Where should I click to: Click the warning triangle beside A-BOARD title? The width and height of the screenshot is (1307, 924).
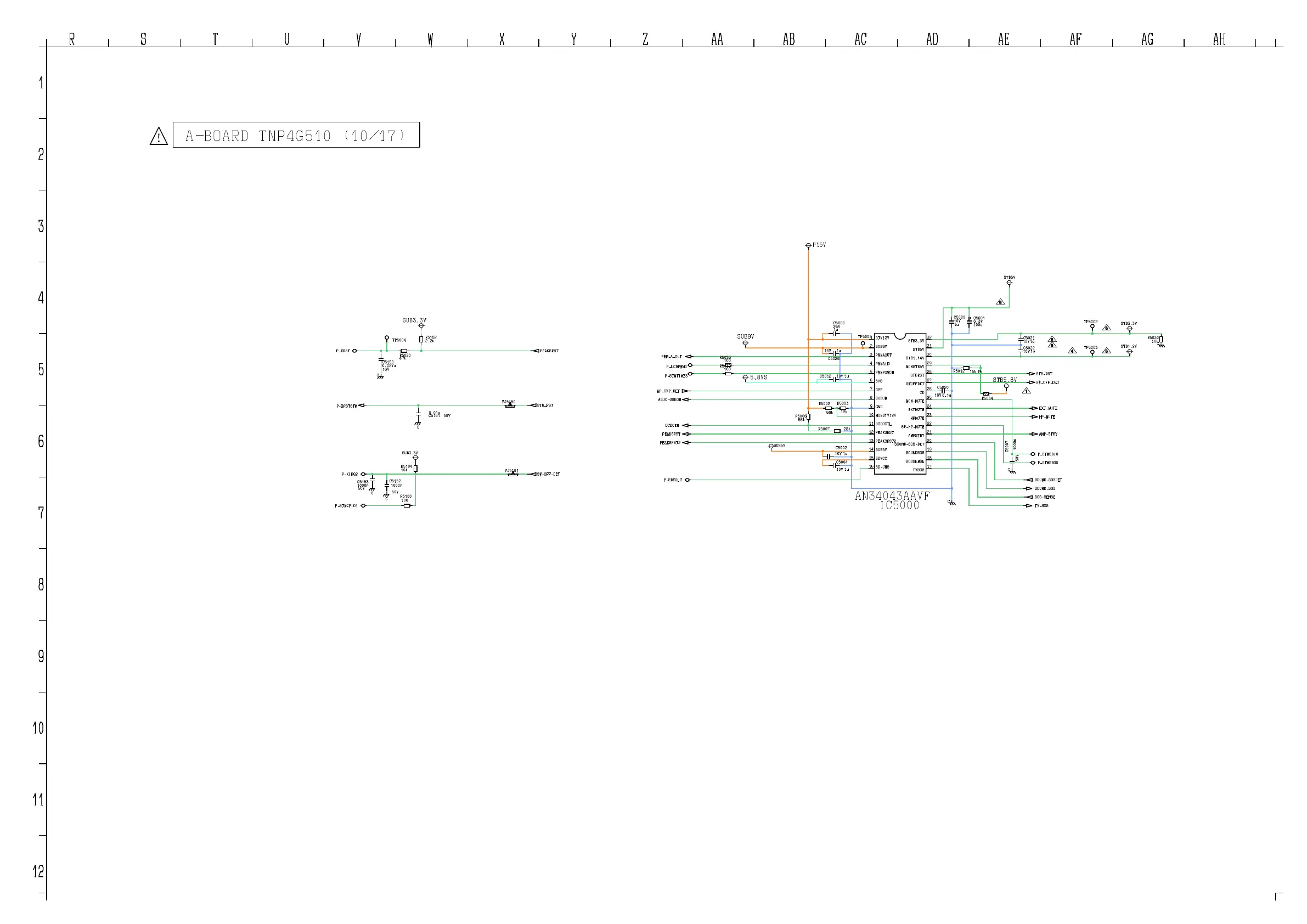click(158, 136)
